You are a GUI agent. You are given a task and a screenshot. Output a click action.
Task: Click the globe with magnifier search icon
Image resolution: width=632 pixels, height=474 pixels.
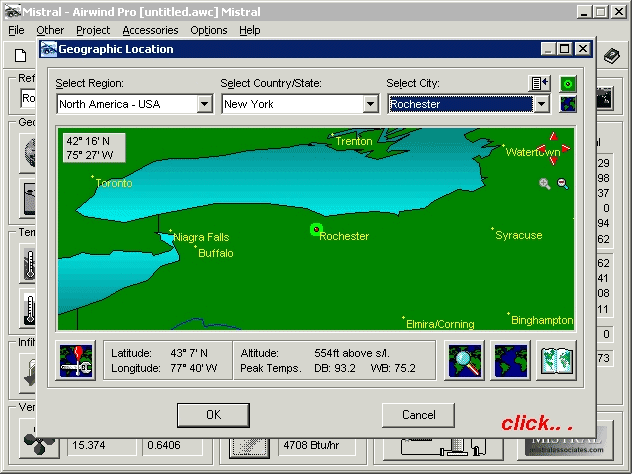[x=464, y=360]
